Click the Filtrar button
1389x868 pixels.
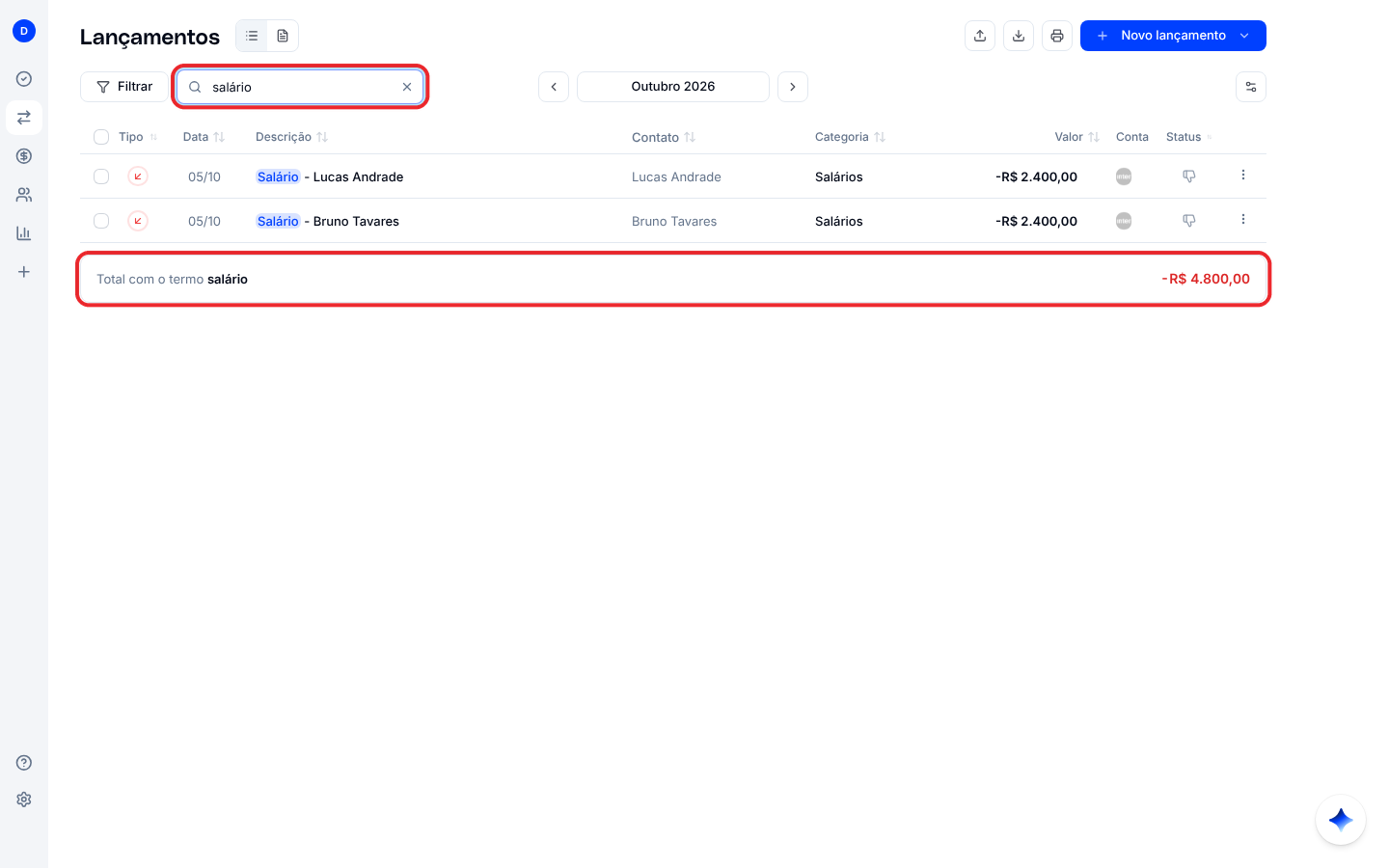coord(124,87)
